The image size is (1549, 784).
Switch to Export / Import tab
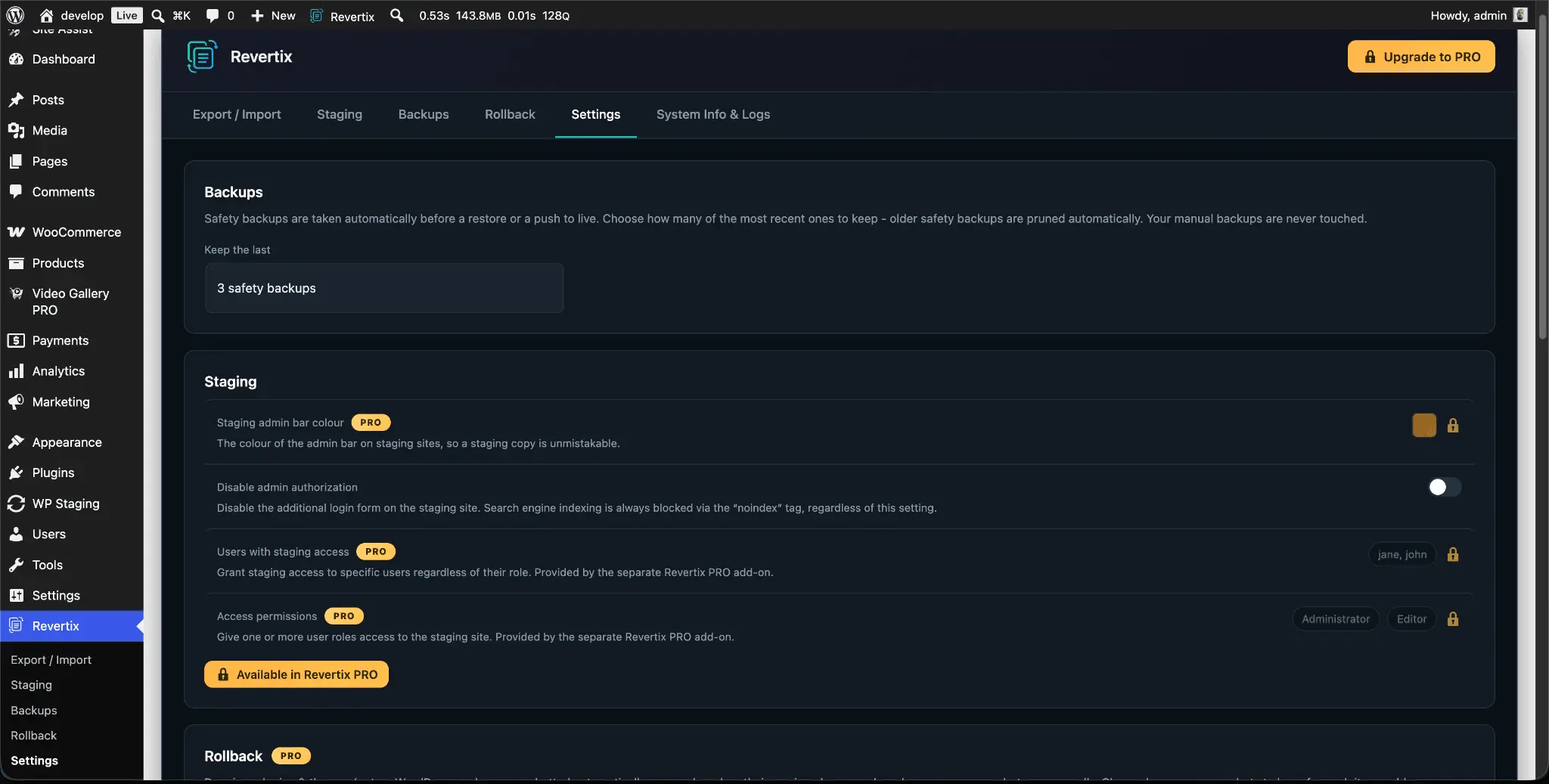(x=237, y=114)
